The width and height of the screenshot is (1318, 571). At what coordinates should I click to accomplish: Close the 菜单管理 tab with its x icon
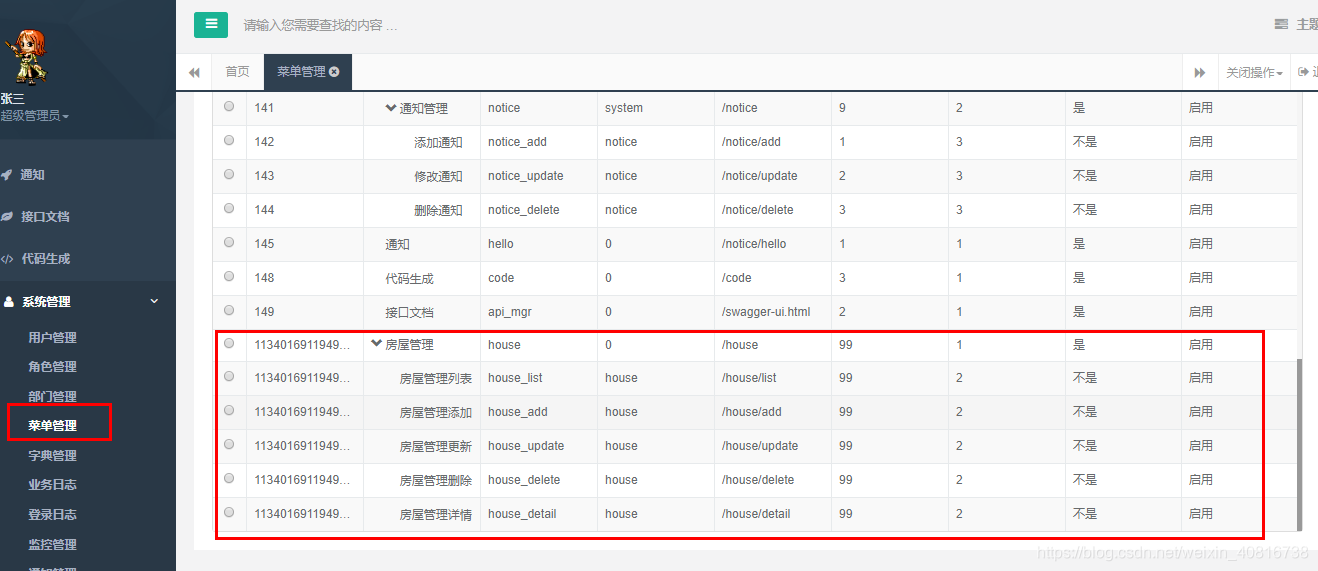coord(334,72)
